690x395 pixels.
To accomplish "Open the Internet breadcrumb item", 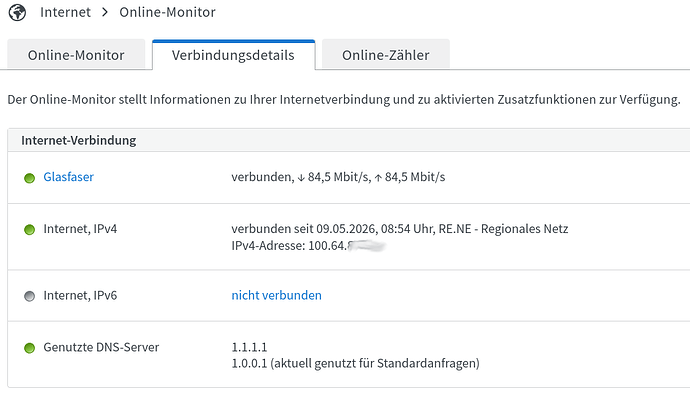I will point(65,12).
